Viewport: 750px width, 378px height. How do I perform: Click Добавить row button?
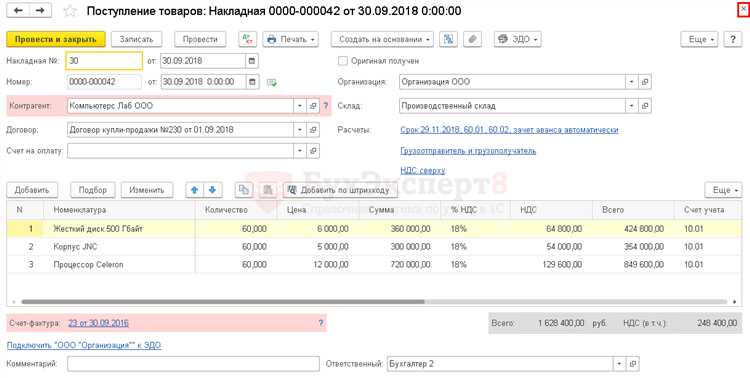[32, 190]
